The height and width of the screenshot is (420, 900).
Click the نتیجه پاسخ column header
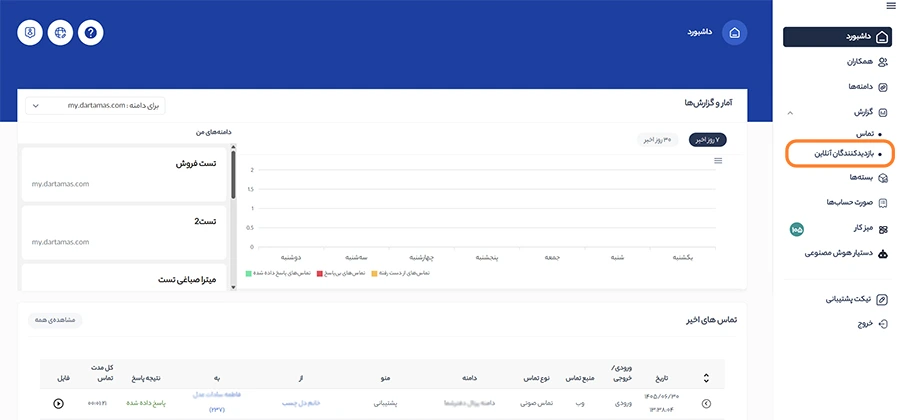tap(144, 378)
